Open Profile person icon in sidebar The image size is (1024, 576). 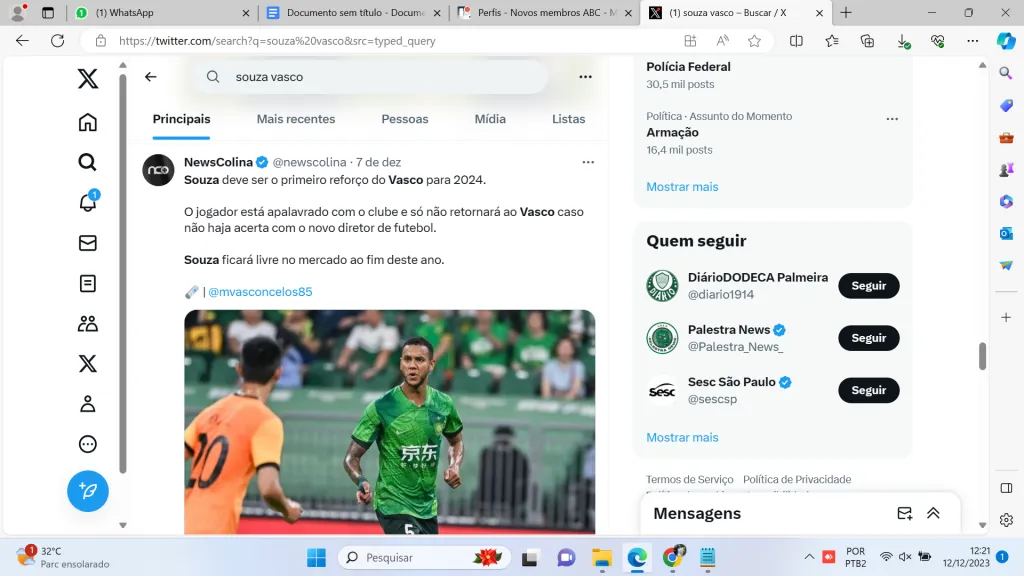[x=88, y=404]
